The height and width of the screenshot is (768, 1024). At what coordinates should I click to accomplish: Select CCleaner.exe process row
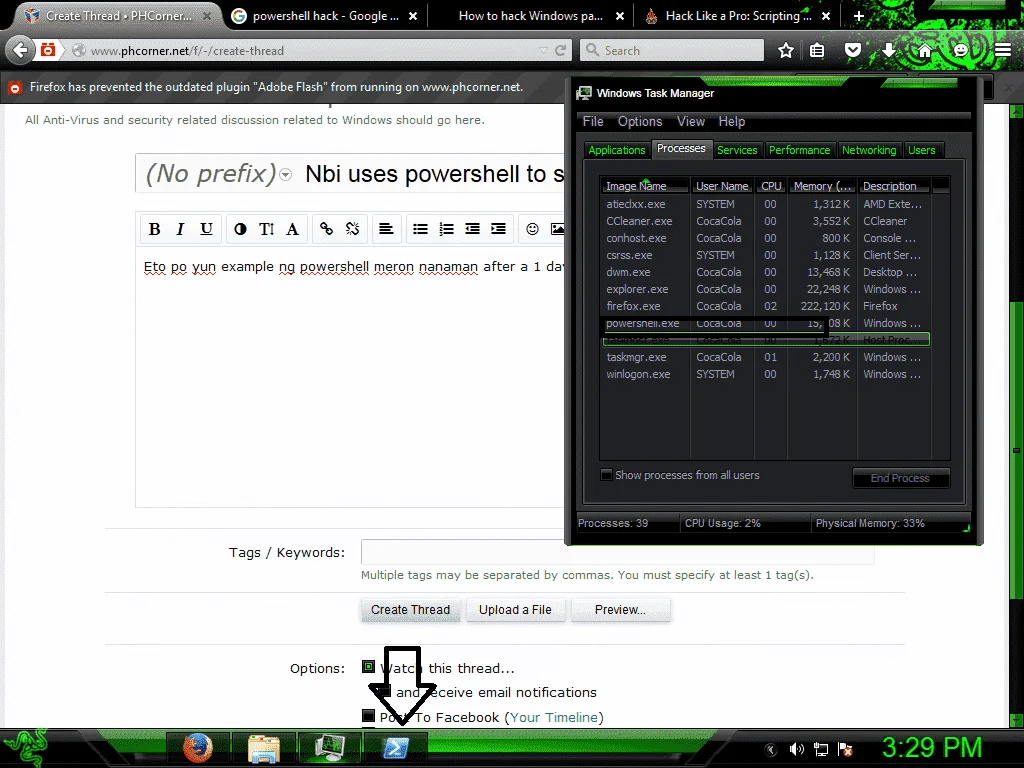tap(765, 221)
